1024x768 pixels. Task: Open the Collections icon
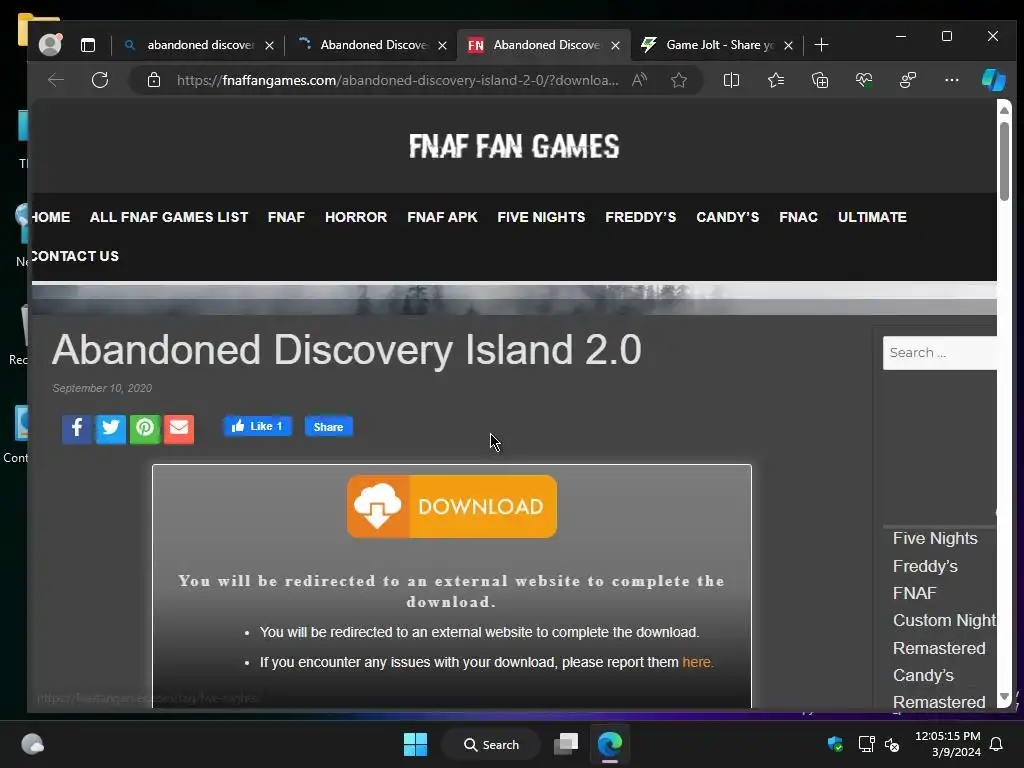click(x=820, y=80)
